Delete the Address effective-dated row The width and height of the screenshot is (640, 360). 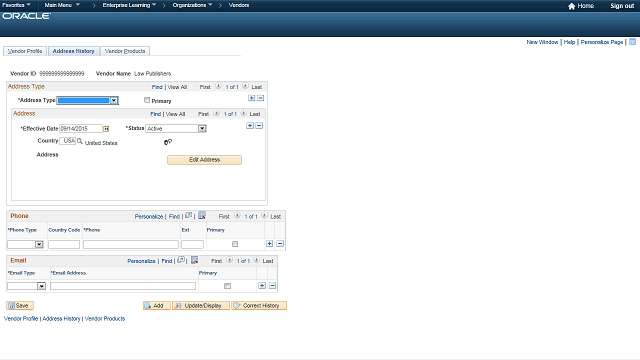point(259,126)
